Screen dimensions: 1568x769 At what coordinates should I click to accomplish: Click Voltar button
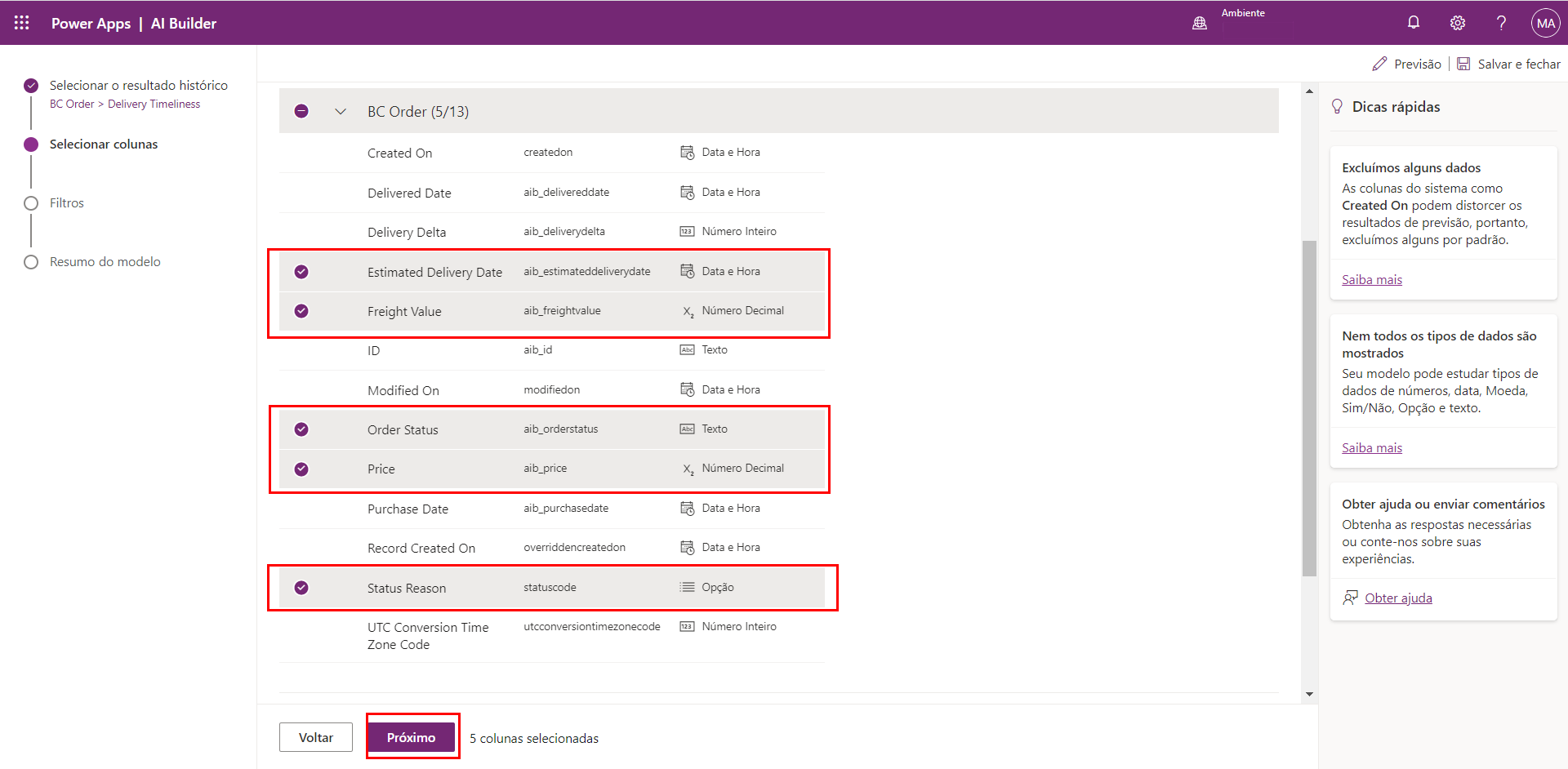[315, 737]
